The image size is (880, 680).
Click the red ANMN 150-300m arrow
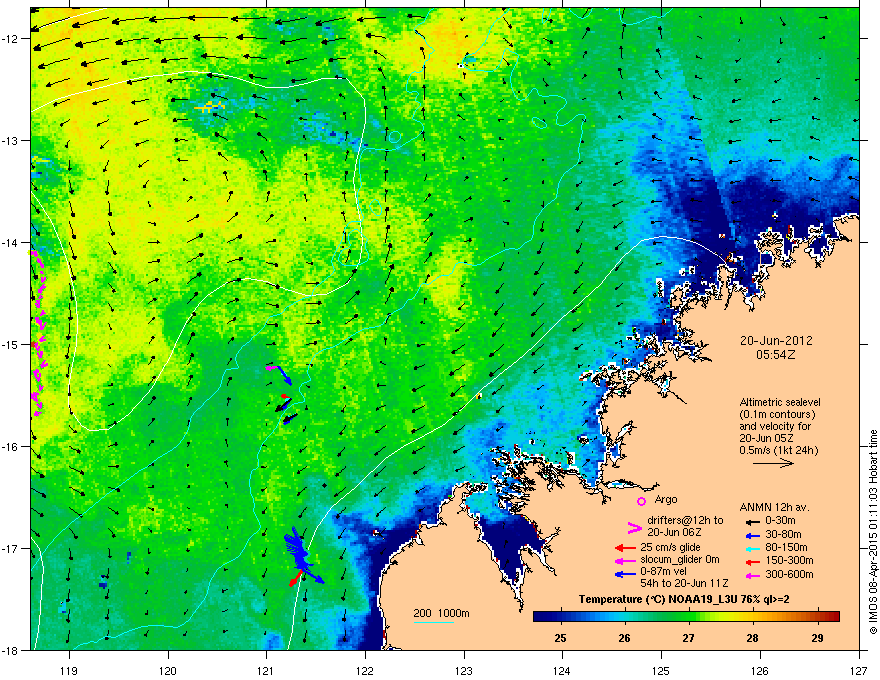(x=755, y=560)
